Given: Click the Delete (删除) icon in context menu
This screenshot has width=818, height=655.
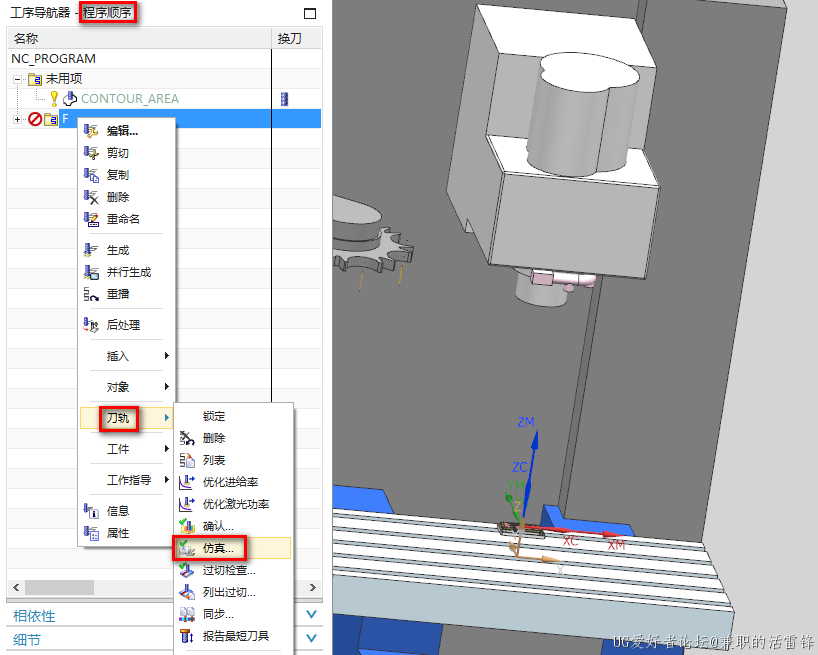Looking at the screenshot, I should click(92, 197).
